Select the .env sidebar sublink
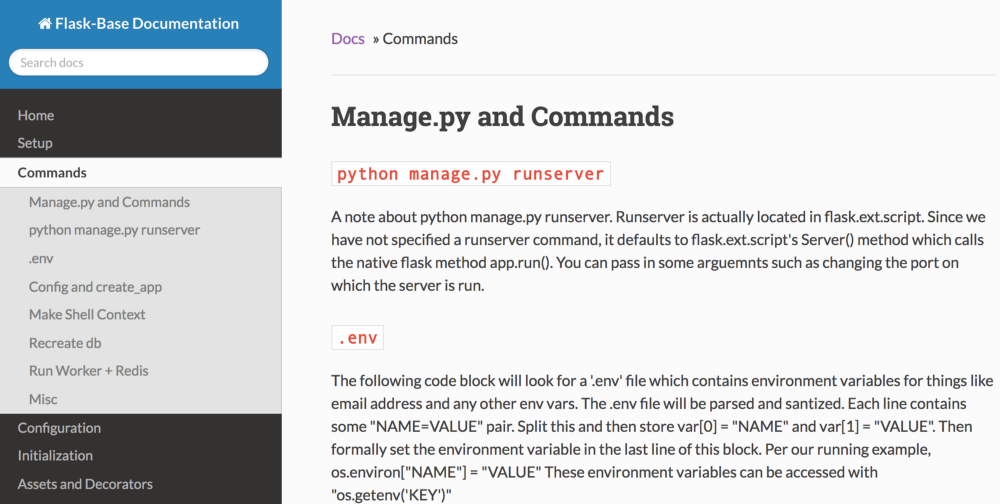This screenshot has height=504, width=1000. click(41, 258)
